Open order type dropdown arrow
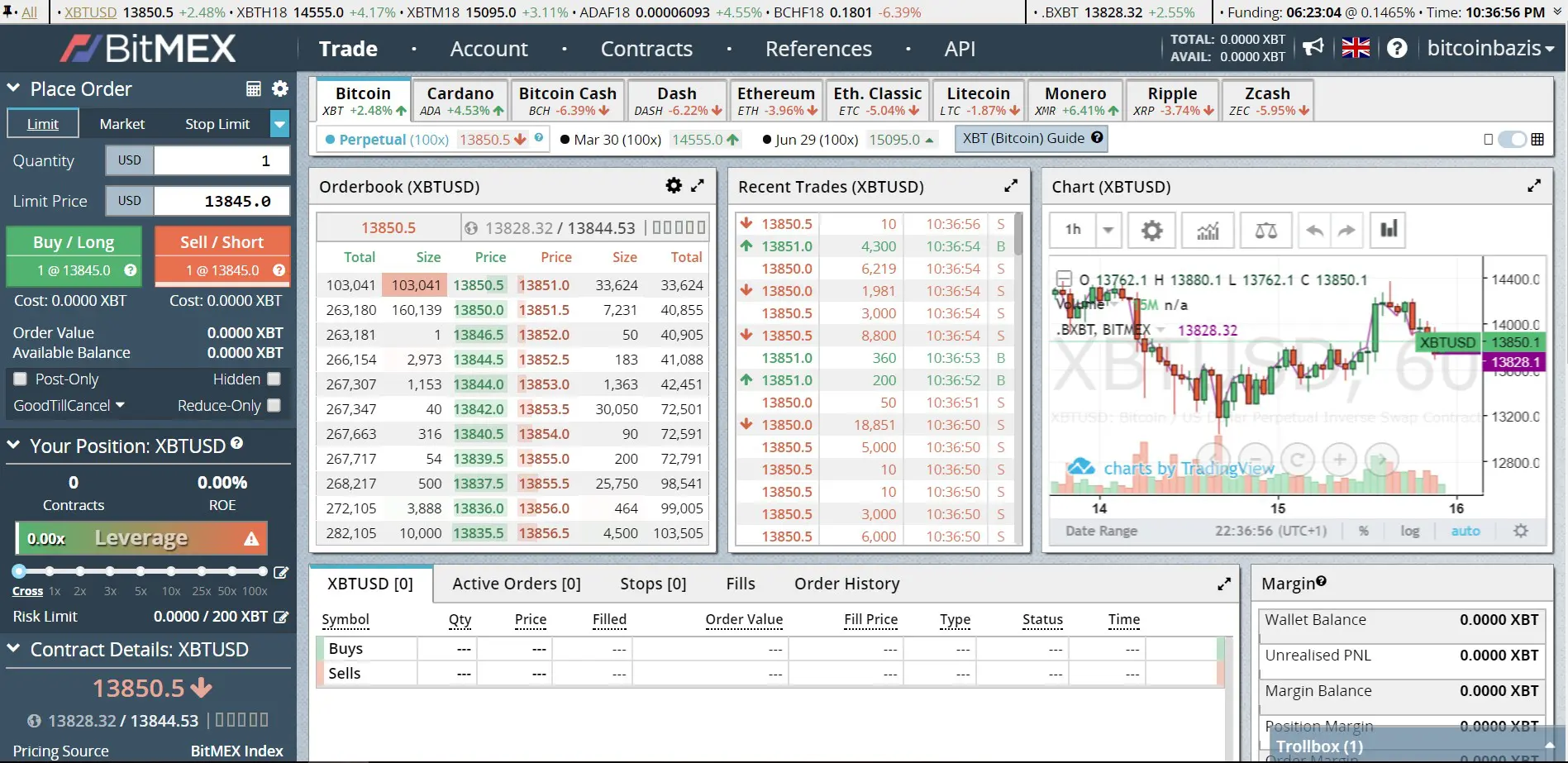Screen dimensions: 1568x763 click(x=280, y=124)
